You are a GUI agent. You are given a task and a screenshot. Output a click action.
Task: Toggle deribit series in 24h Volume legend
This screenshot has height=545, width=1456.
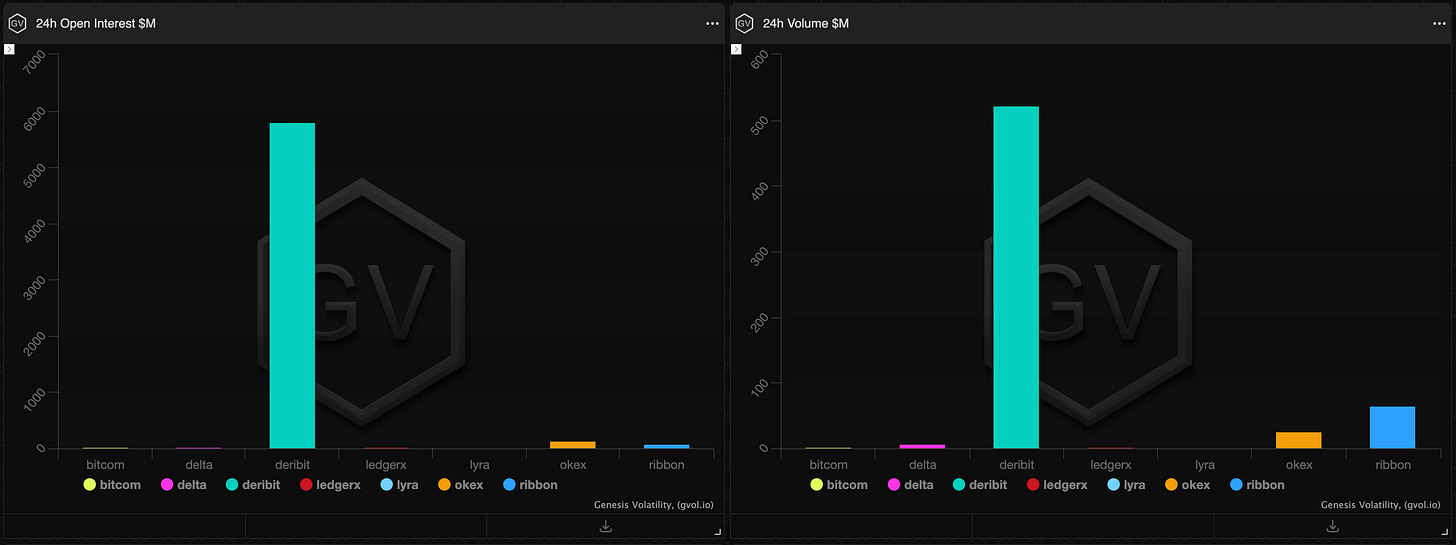[979, 485]
